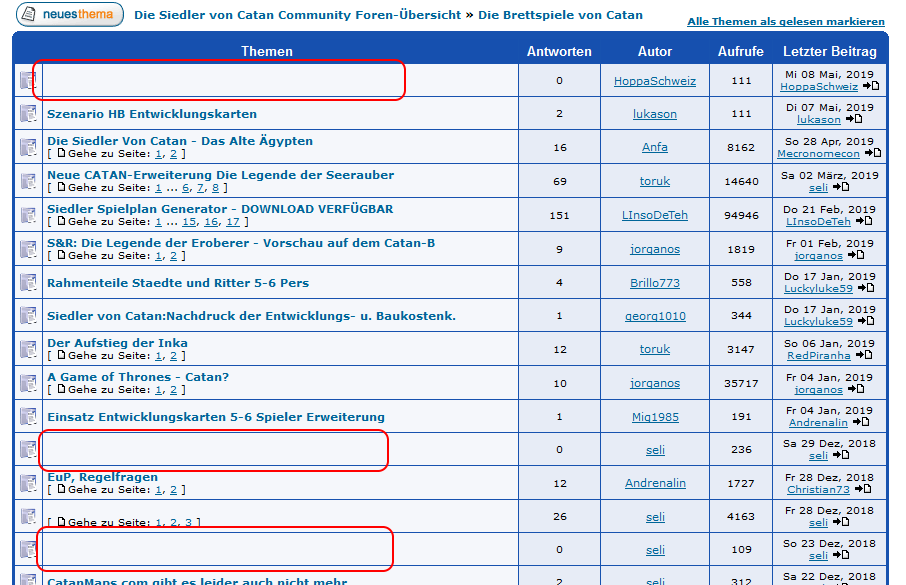Screen dimensions: 906x585
Task: Click topic icon beside 'Rahmenteile Staedte und Ritter 5-6 Pers'
Action: [28, 283]
